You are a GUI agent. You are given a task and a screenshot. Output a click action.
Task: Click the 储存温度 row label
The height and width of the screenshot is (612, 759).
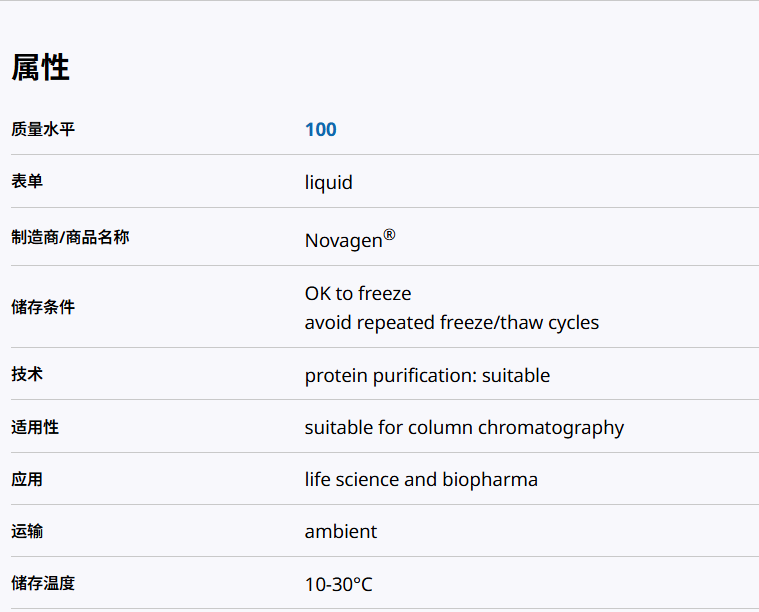pos(43,583)
